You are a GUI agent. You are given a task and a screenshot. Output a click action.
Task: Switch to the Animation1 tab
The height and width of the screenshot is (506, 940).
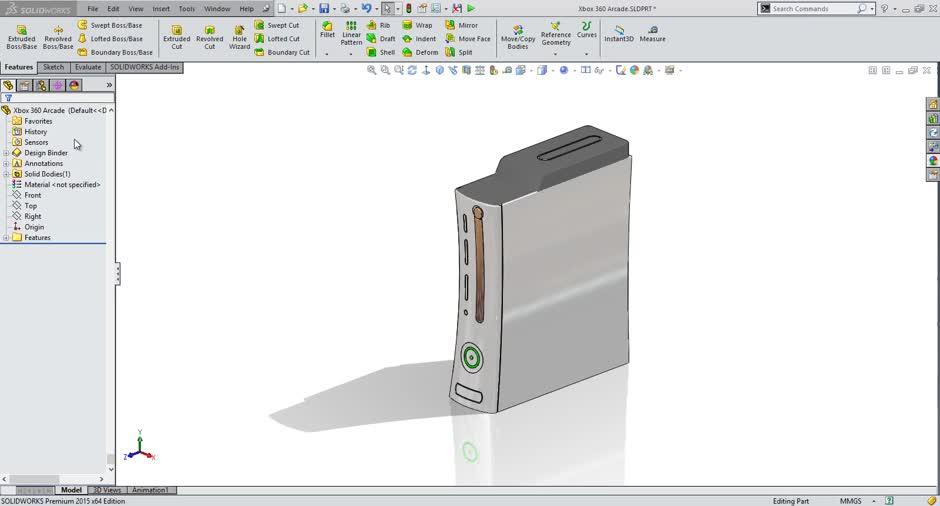tap(150, 490)
